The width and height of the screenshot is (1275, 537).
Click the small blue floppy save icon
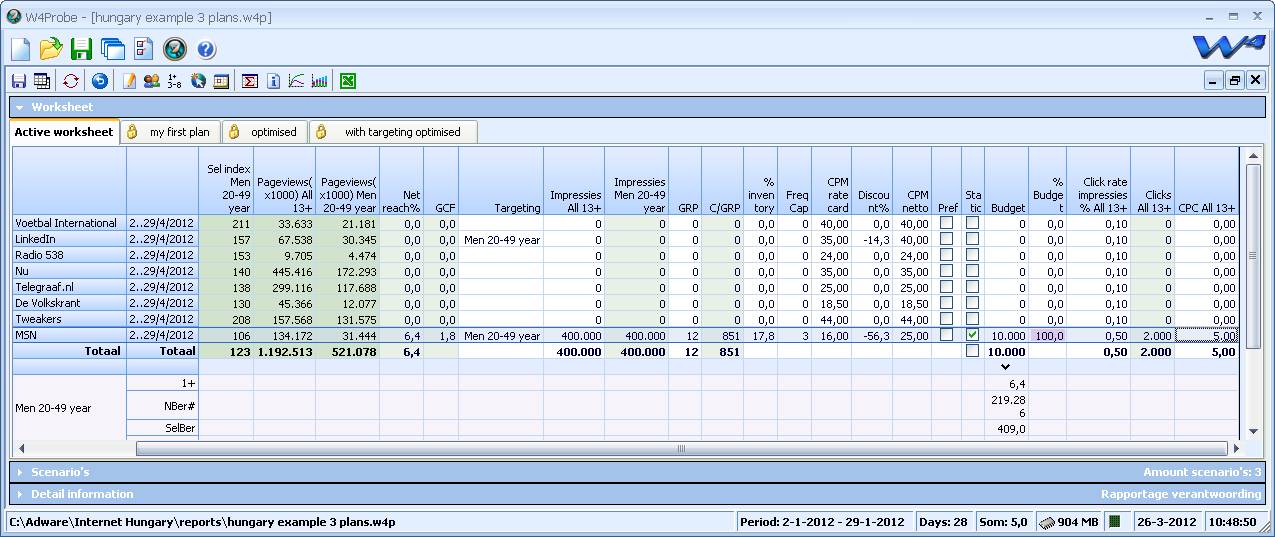(19, 81)
